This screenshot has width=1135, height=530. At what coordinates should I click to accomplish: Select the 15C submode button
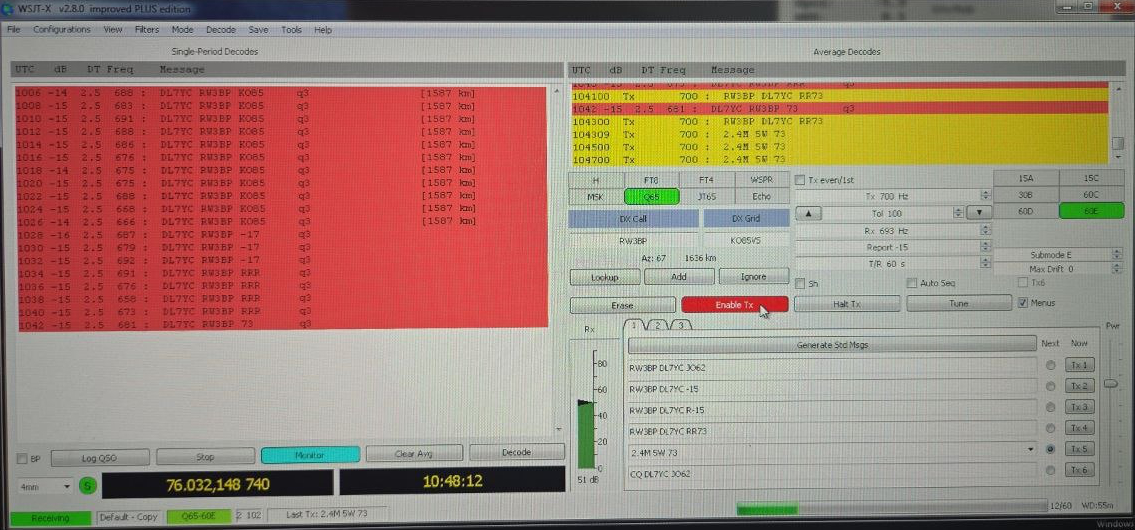coord(1091,178)
